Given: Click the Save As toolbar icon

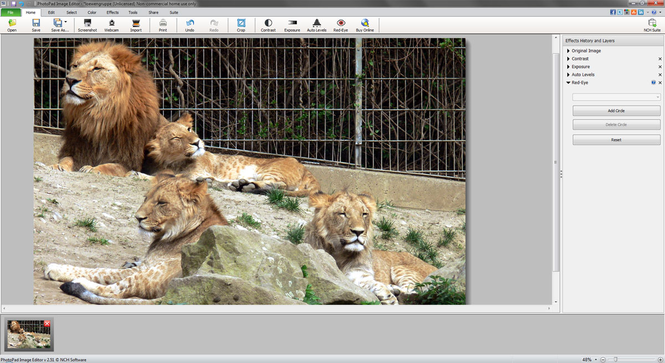Looking at the screenshot, I should click(58, 25).
